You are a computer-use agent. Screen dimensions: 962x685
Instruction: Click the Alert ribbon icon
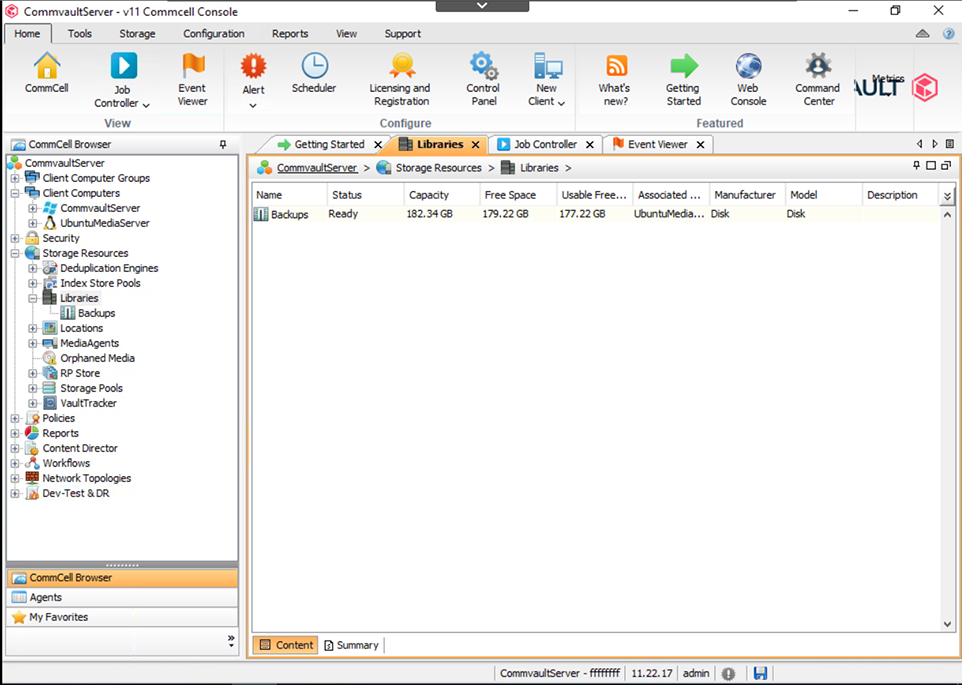click(x=253, y=66)
